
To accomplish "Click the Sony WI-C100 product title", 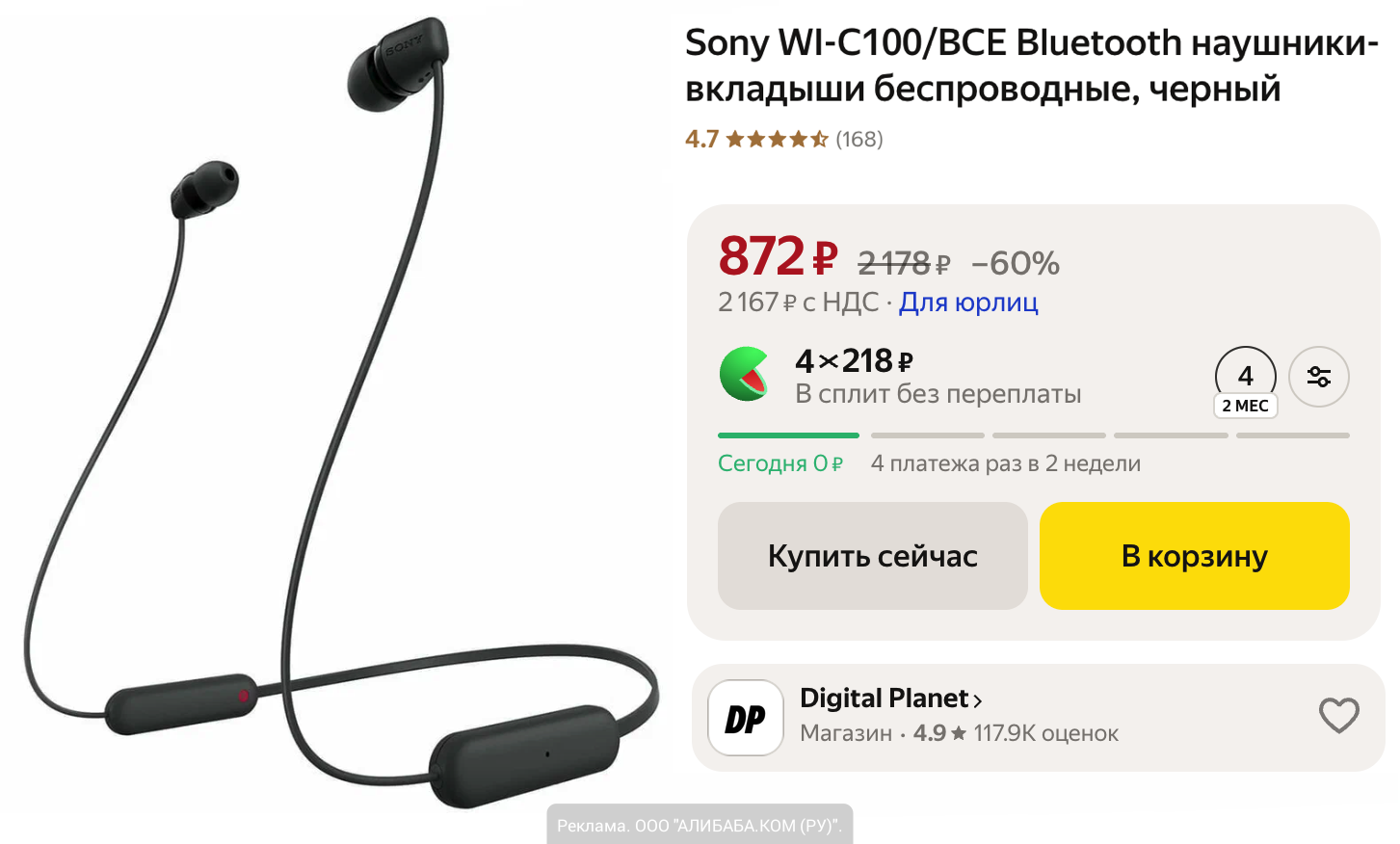I will (x=1032, y=66).
